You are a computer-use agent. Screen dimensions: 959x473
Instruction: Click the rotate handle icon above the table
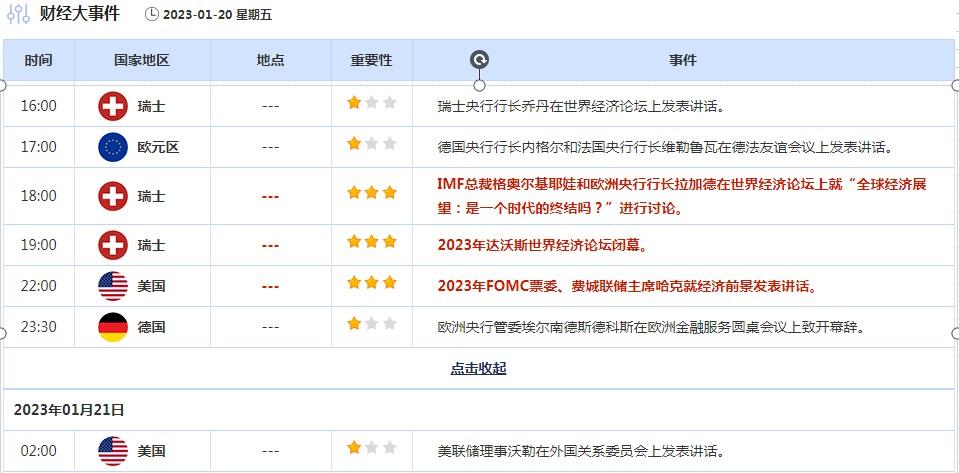479,60
